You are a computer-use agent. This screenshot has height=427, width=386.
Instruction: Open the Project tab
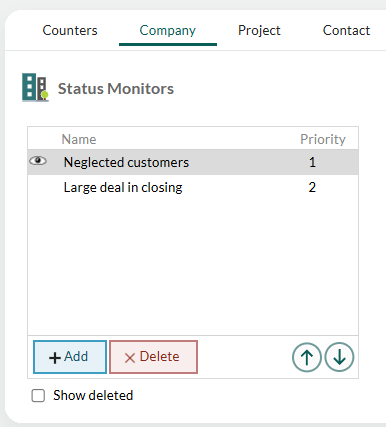click(x=259, y=30)
